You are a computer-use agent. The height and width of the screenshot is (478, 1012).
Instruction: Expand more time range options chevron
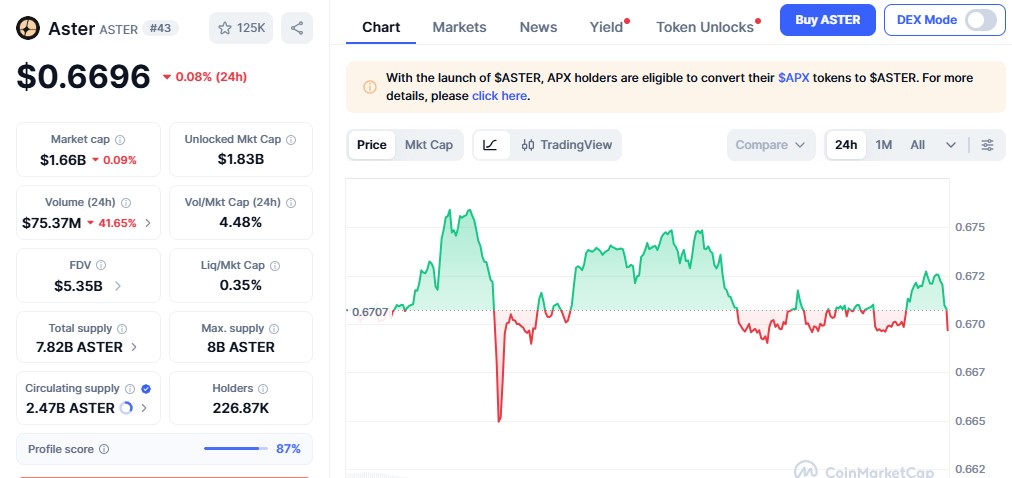[951, 144]
